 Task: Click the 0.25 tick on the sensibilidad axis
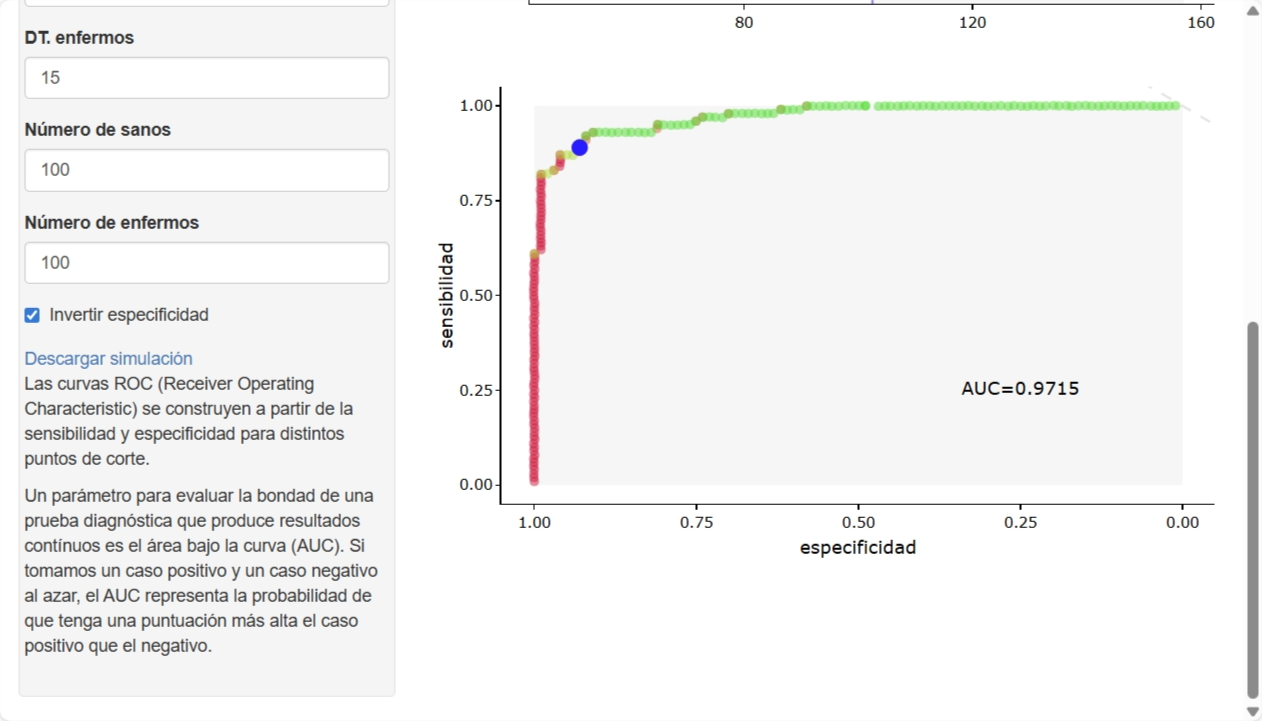475,390
